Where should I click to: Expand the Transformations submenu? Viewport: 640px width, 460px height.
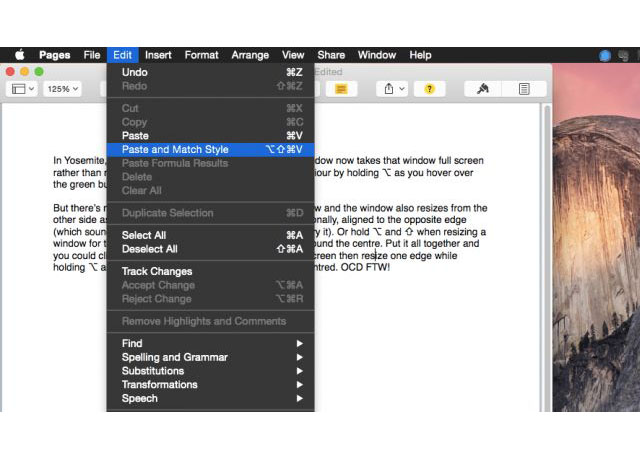[x=211, y=384]
